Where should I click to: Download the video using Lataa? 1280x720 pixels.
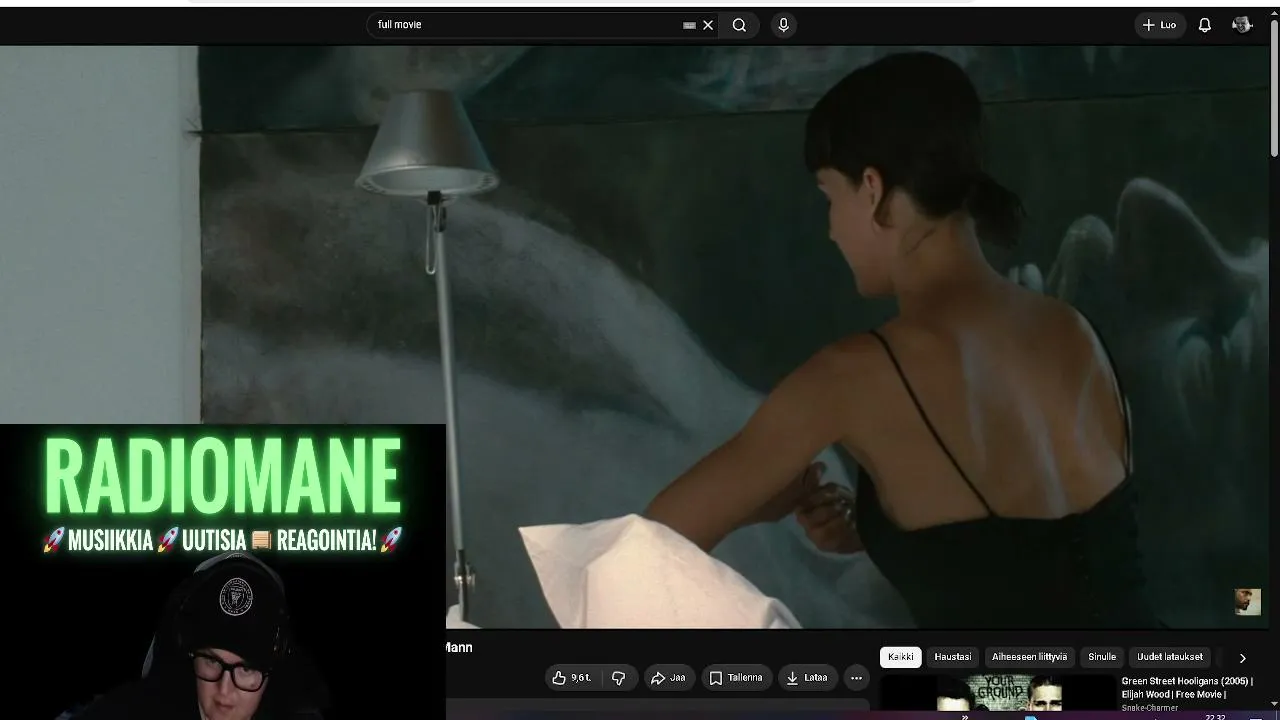[807, 678]
